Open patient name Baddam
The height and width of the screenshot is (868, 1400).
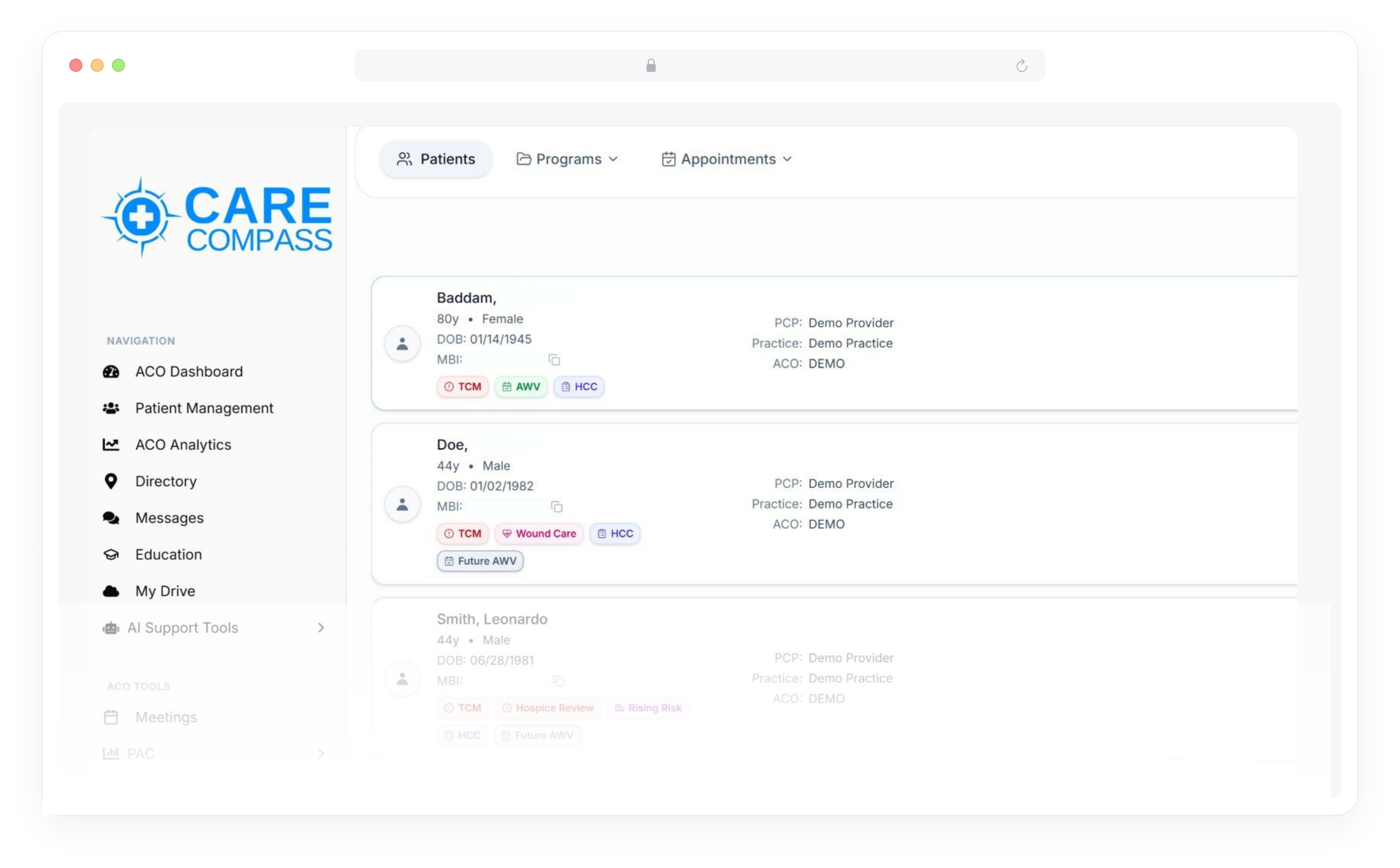pos(467,298)
